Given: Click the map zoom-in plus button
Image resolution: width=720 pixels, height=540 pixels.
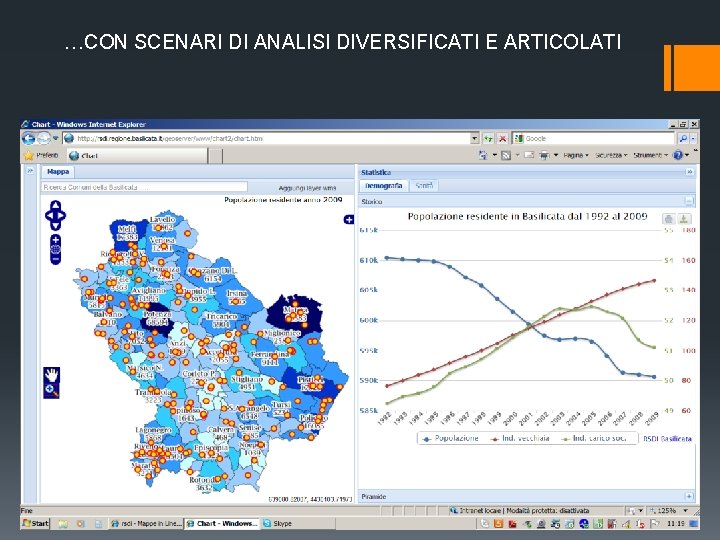Looking at the screenshot, I should (56, 240).
